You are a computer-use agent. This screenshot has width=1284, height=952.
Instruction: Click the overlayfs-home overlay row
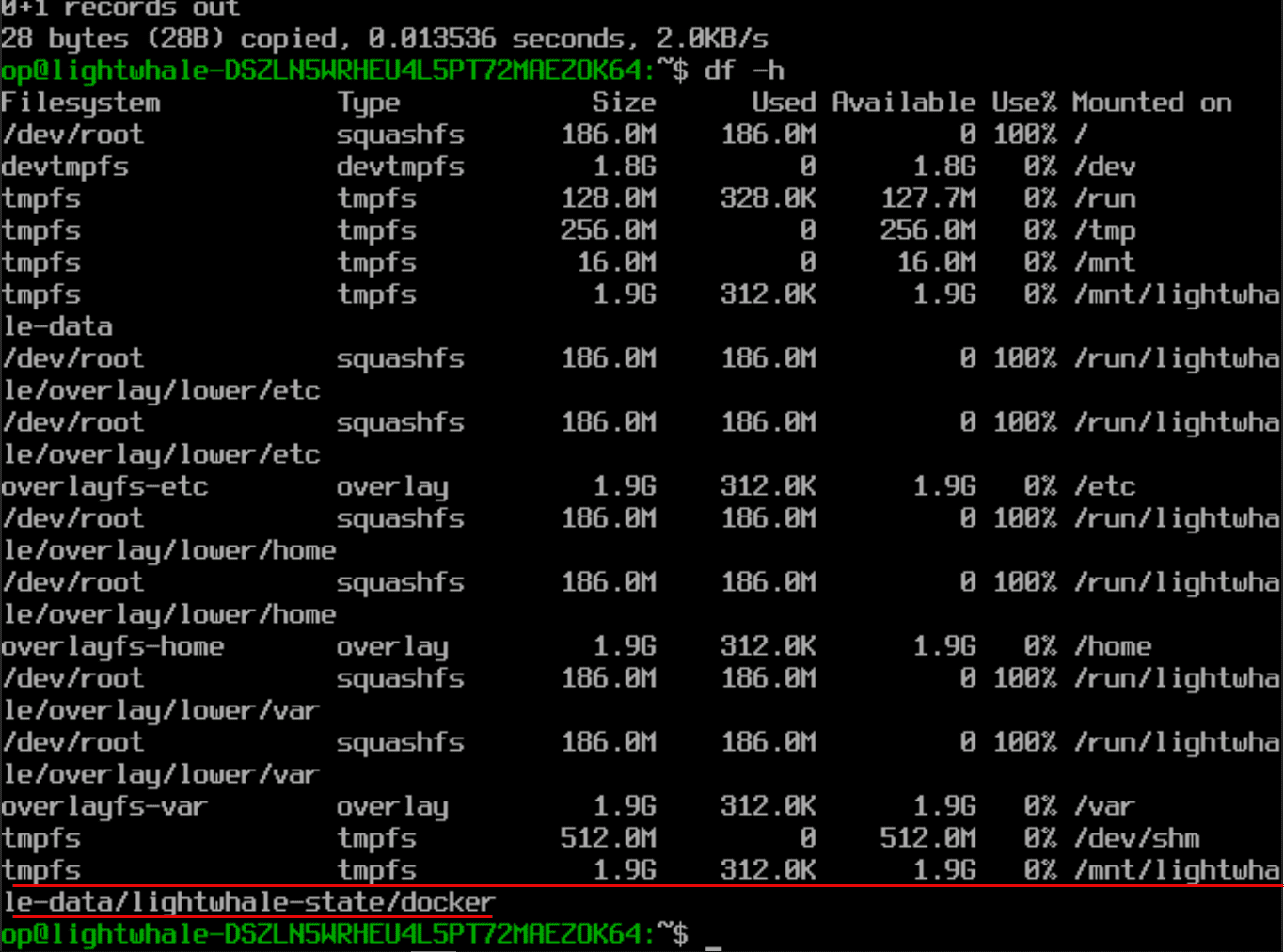click(x=113, y=646)
